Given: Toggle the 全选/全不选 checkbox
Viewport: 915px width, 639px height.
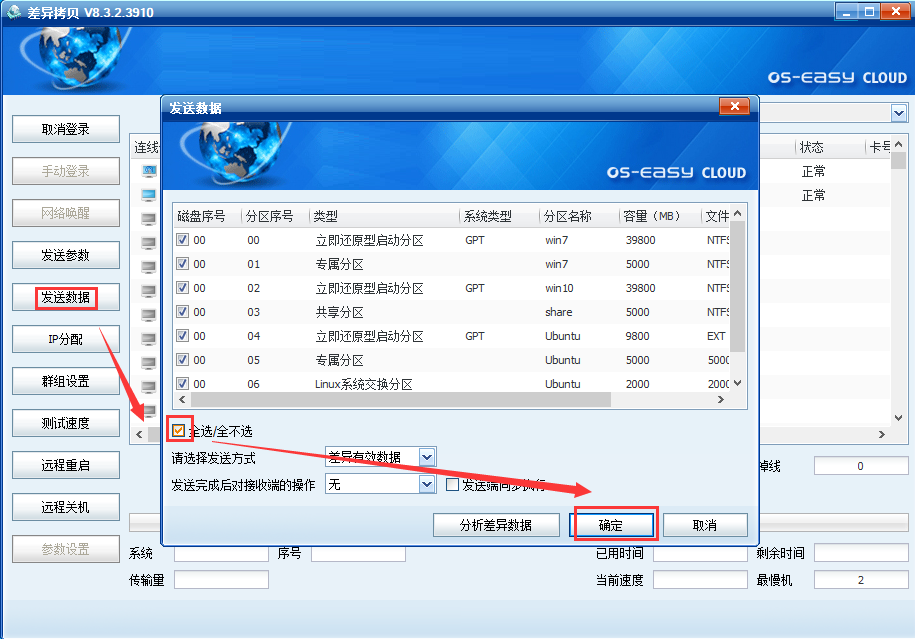Looking at the screenshot, I should click(x=179, y=431).
